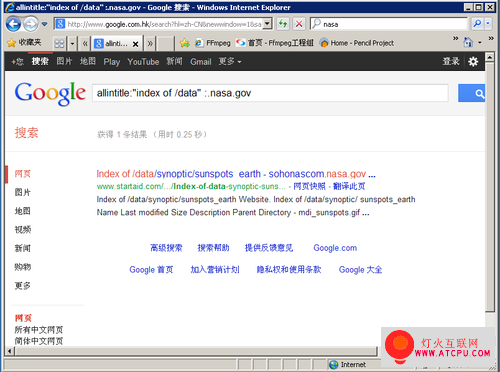Click 登录 to sign in

(x=451, y=62)
